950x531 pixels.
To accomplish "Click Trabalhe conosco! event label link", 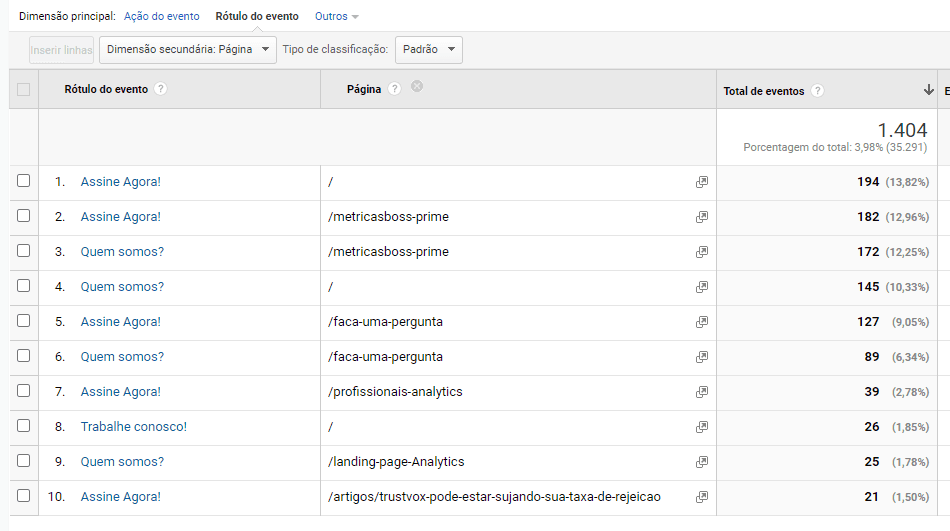I will 133,427.
